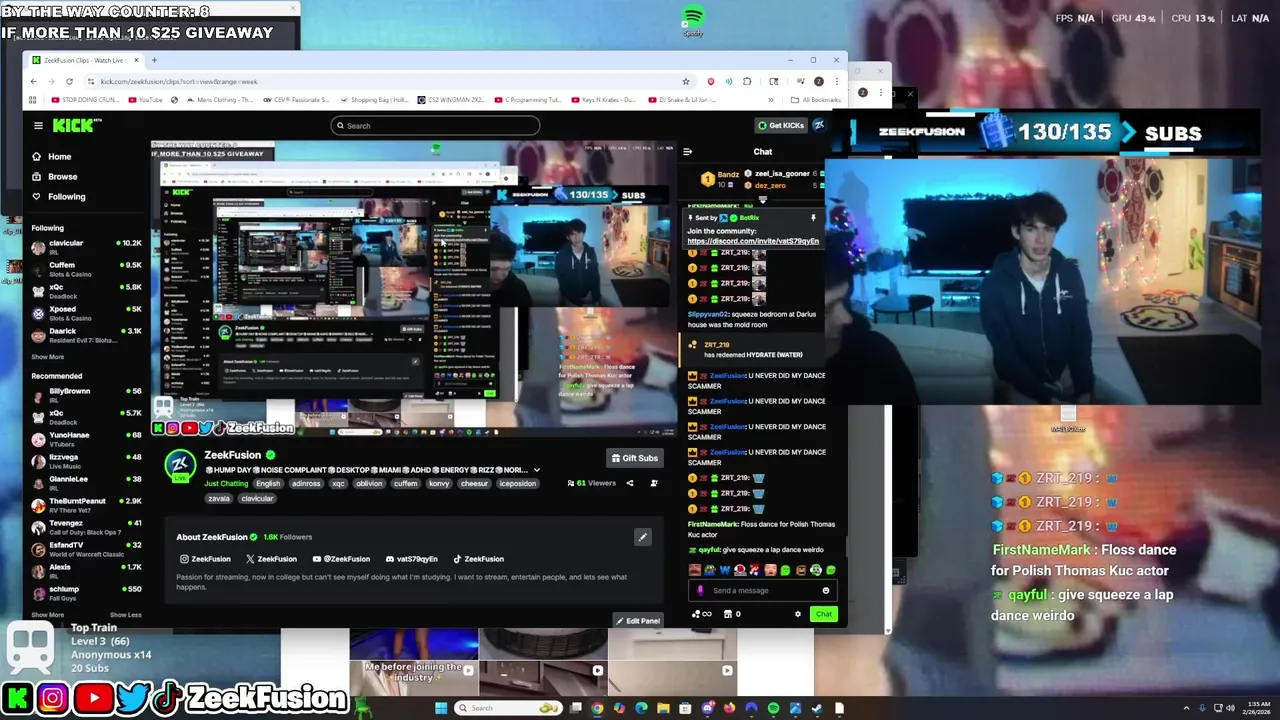Screen dimensions: 1280x720
Task: Open All Bookmarks folder
Action: [x=816, y=100]
